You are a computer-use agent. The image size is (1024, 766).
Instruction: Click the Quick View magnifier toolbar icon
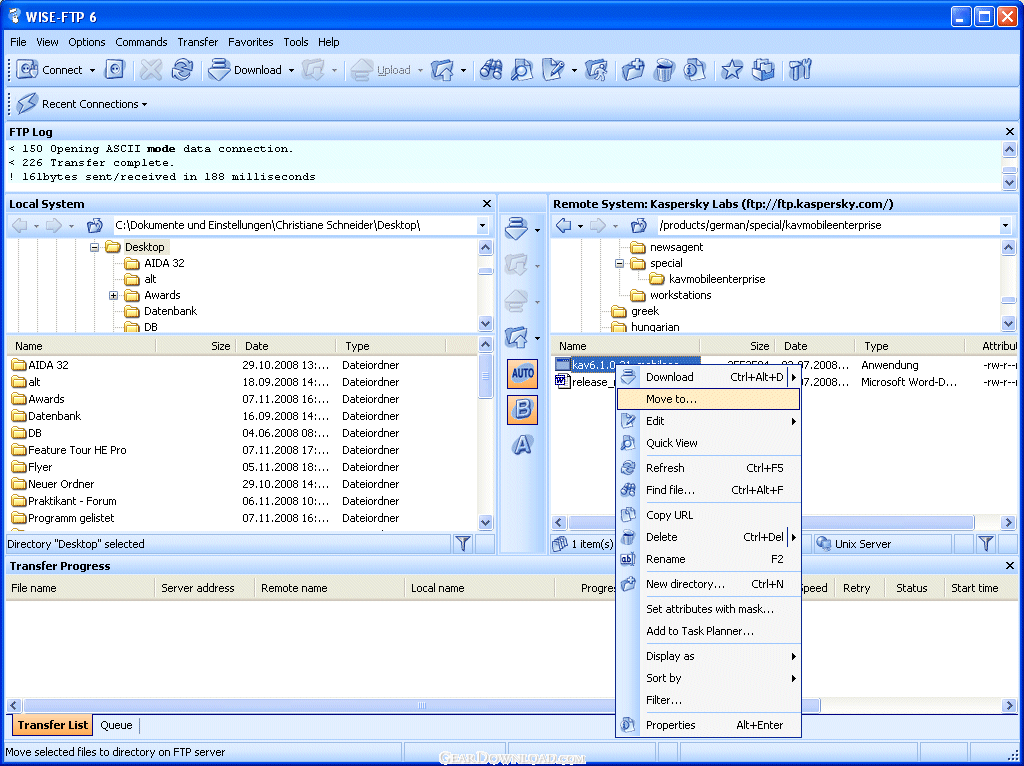(522, 69)
